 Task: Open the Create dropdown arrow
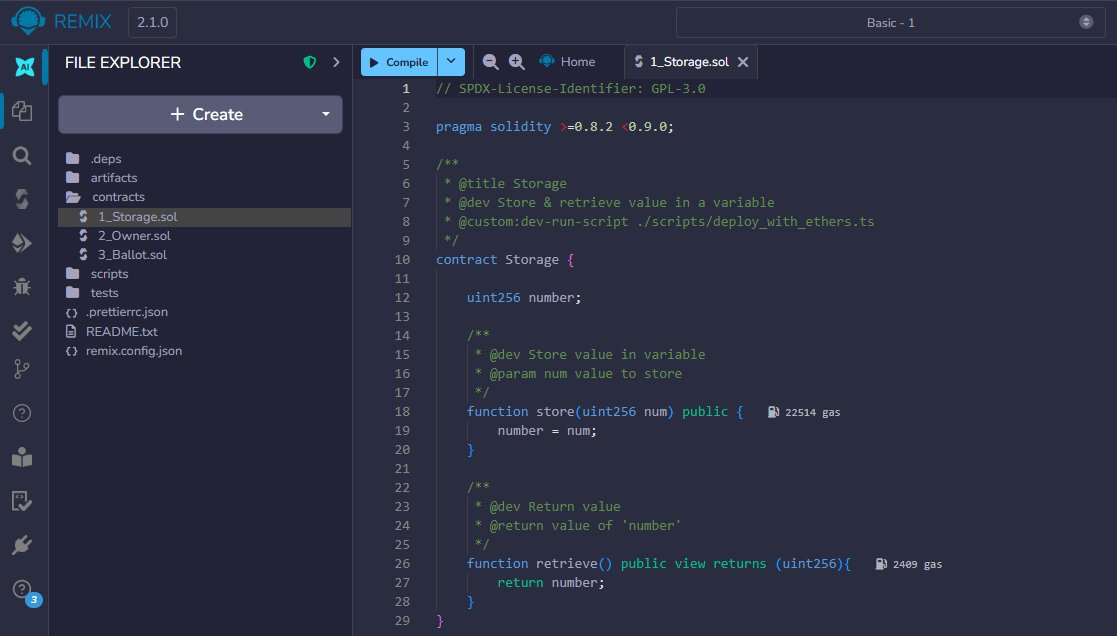coord(326,115)
